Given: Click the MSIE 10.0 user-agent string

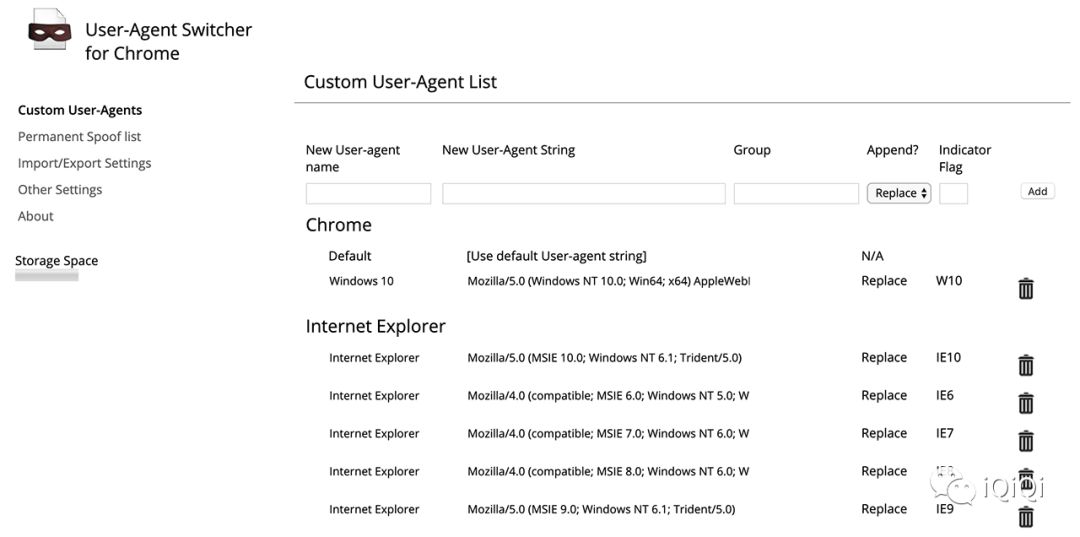Looking at the screenshot, I should (x=604, y=357).
